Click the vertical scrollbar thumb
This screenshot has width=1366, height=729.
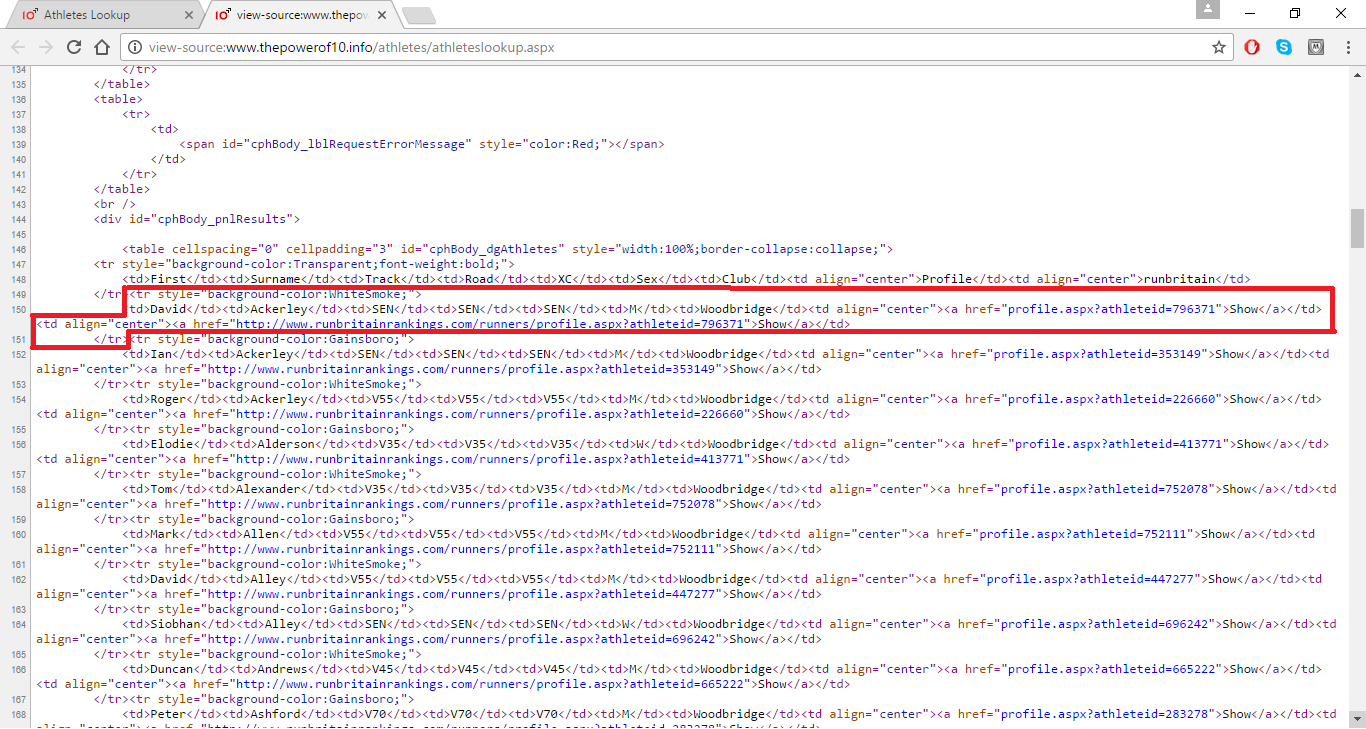coord(1357,228)
